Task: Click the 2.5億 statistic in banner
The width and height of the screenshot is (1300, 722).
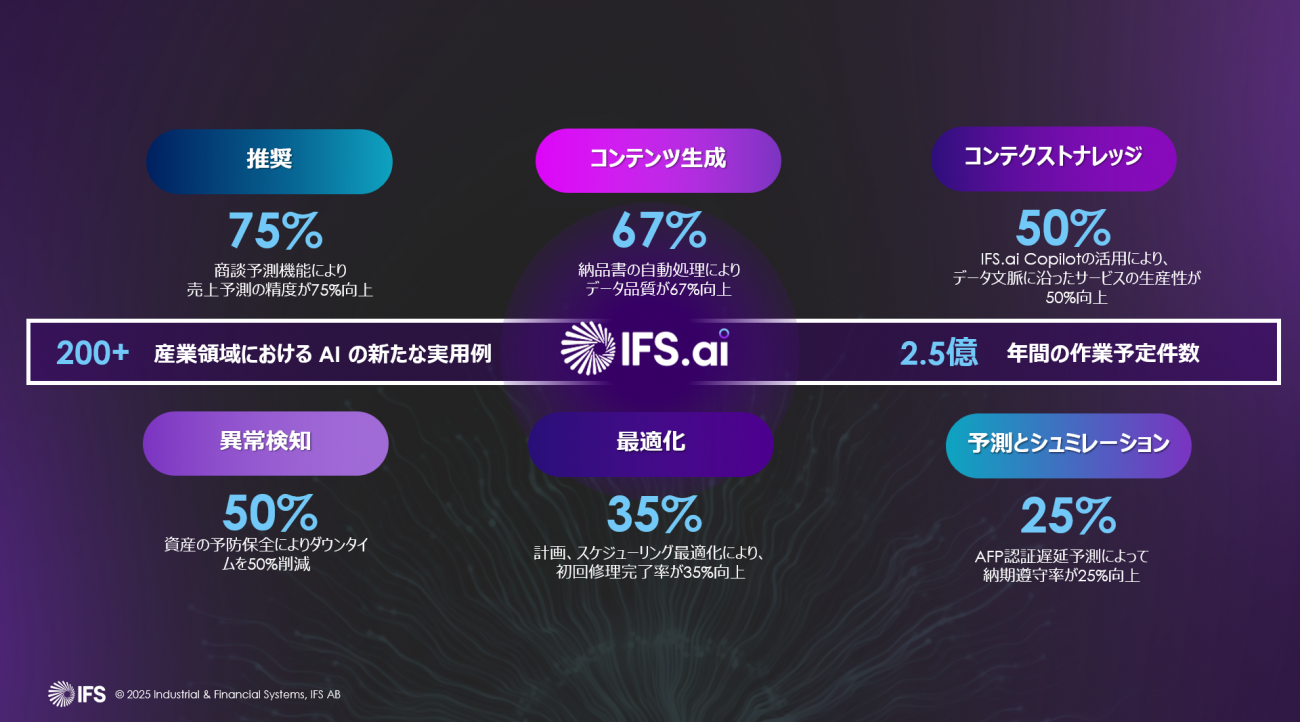Action: [x=938, y=353]
